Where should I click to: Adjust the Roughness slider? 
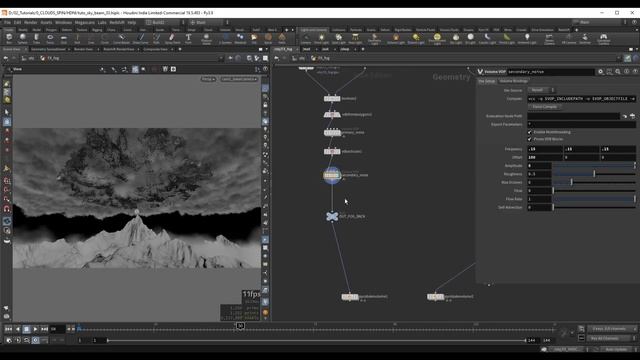594,174
